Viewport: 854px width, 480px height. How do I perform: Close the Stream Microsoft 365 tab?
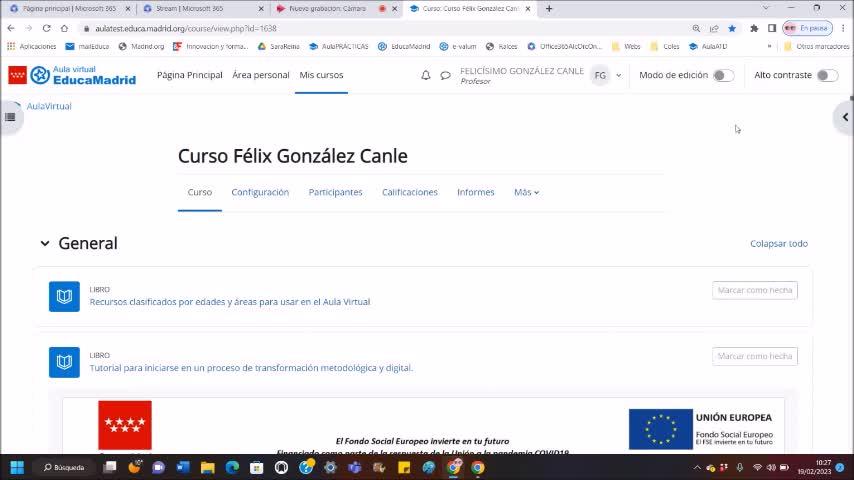pos(261,9)
